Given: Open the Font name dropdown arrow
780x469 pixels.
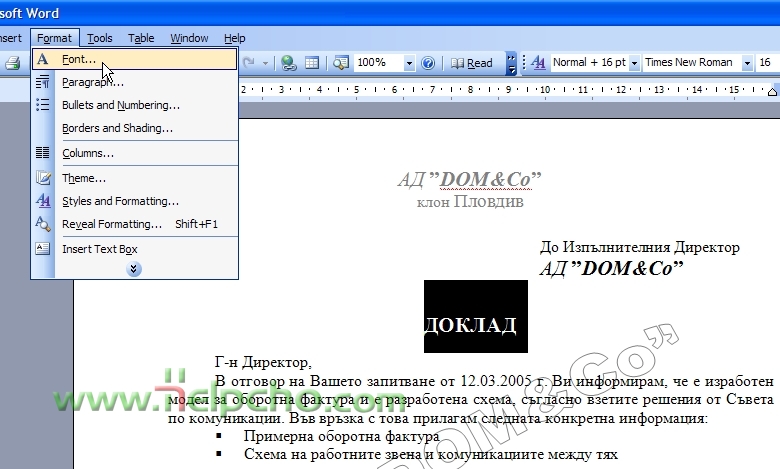Looking at the screenshot, I should point(747,63).
